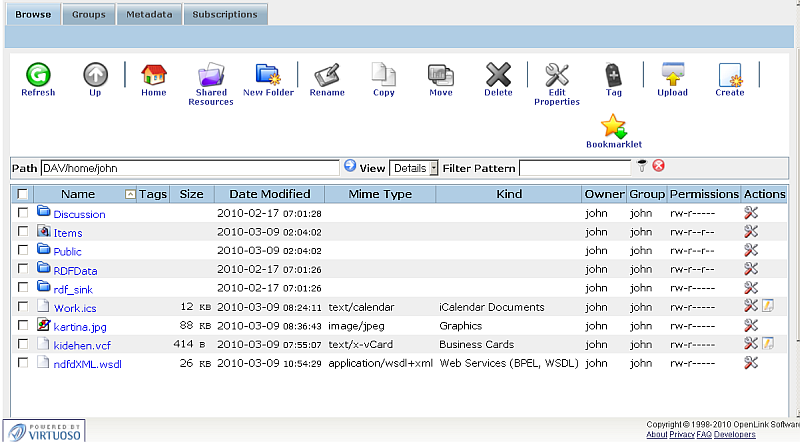The image size is (800, 442).
Task: Open Edit Properties tool
Action: (557, 75)
